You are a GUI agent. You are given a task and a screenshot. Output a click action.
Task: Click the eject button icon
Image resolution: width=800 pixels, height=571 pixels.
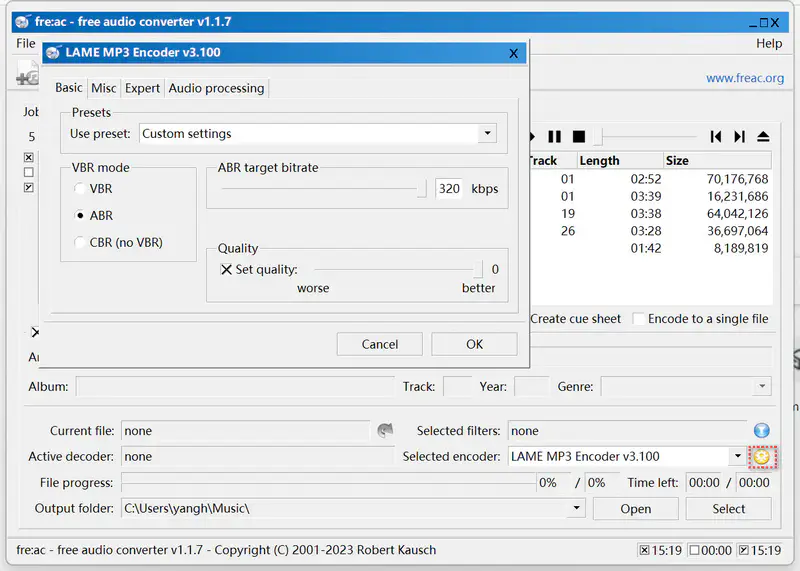(763, 137)
